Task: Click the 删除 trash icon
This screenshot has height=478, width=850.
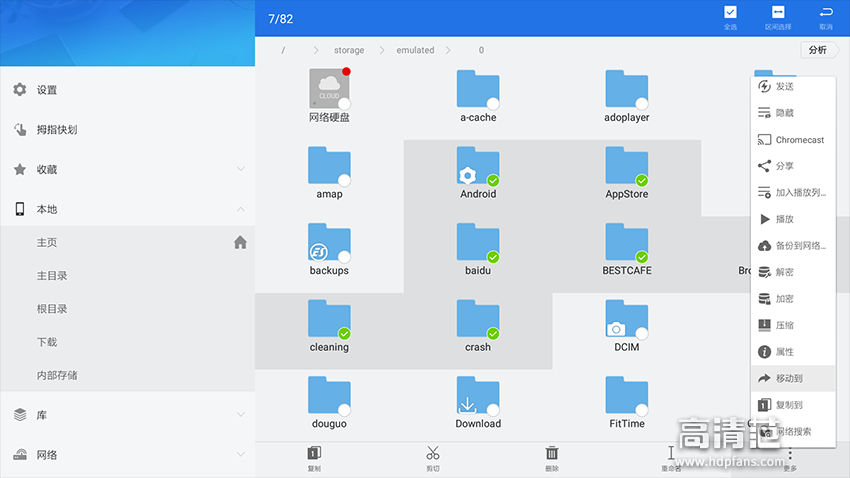Action: pyautogui.click(x=552, y=453)
